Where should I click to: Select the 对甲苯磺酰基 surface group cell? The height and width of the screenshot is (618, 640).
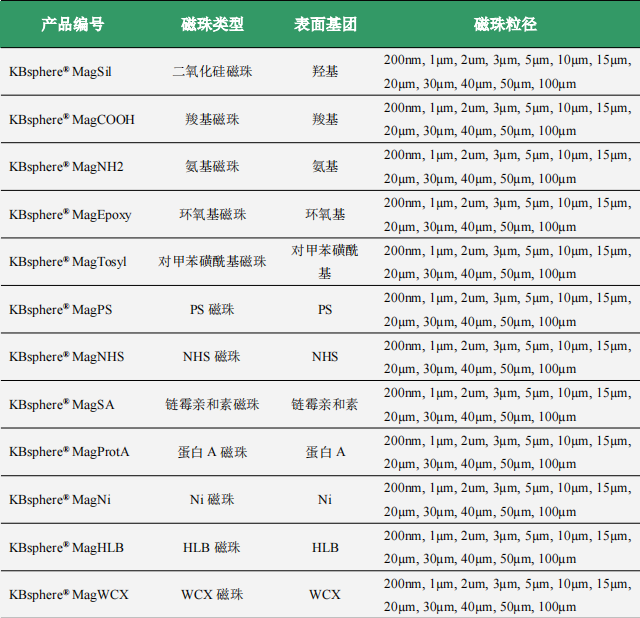click(325, 262)
